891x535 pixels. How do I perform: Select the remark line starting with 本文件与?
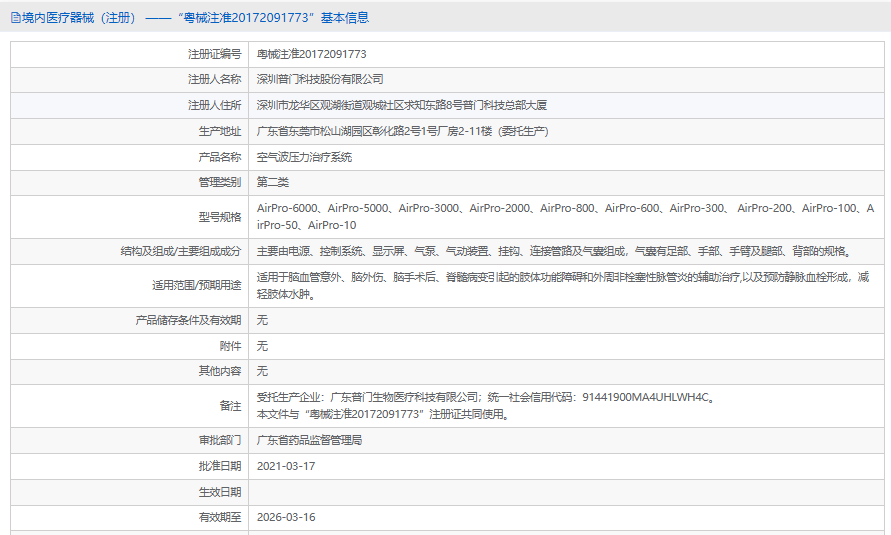coord(384,415)
